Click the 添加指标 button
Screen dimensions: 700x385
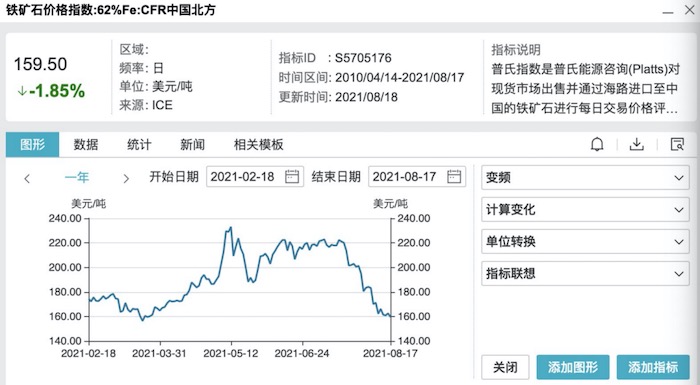(653, 367)
